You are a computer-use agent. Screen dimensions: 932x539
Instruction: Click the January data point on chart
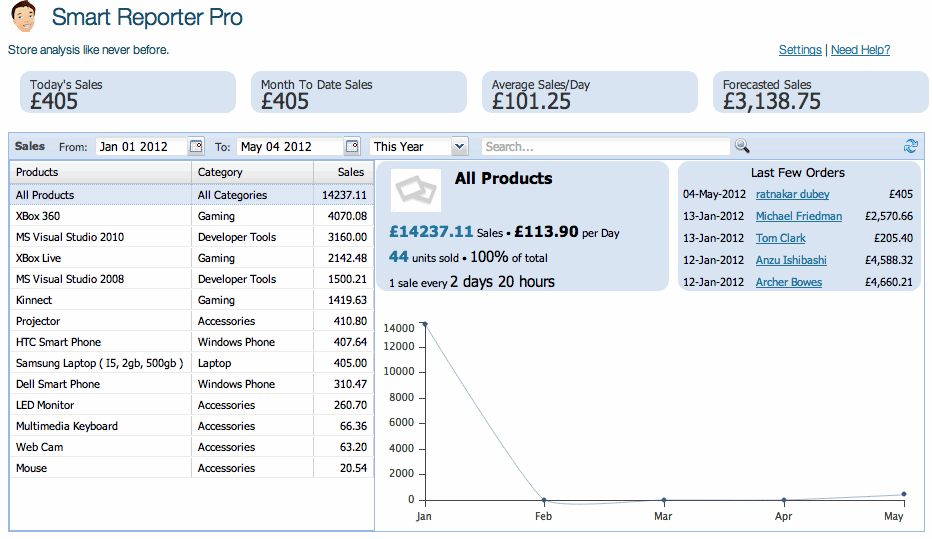coord(425,324)
